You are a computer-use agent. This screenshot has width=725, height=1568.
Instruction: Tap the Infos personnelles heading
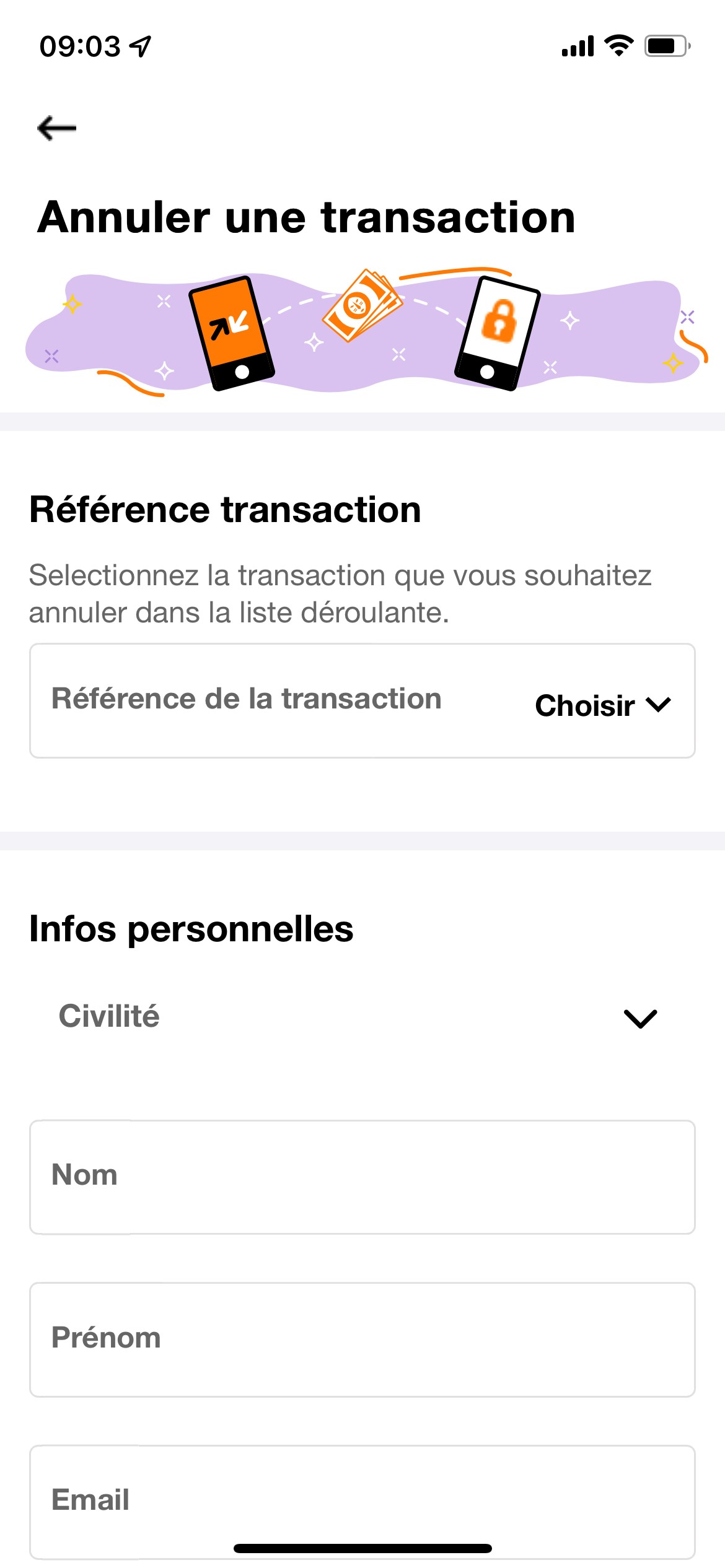(191, 929)
